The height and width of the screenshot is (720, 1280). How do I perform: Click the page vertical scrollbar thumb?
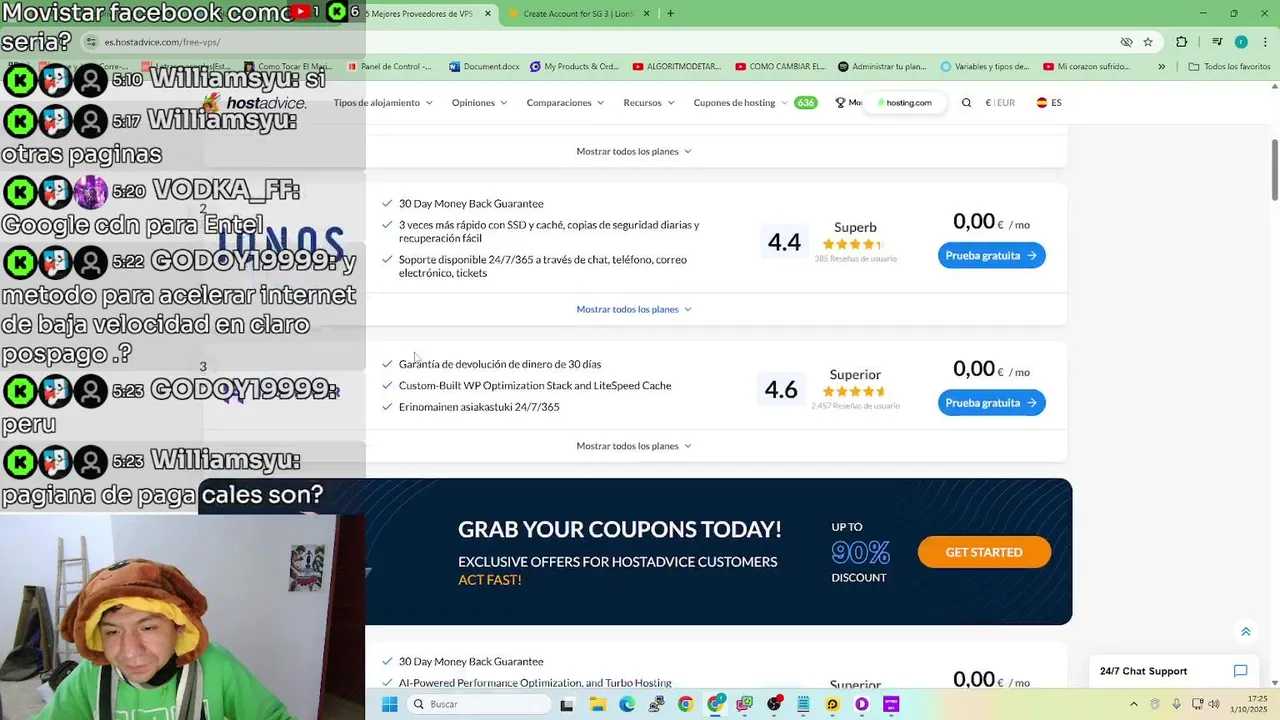pyautogui.click(x=1274, y=169)
